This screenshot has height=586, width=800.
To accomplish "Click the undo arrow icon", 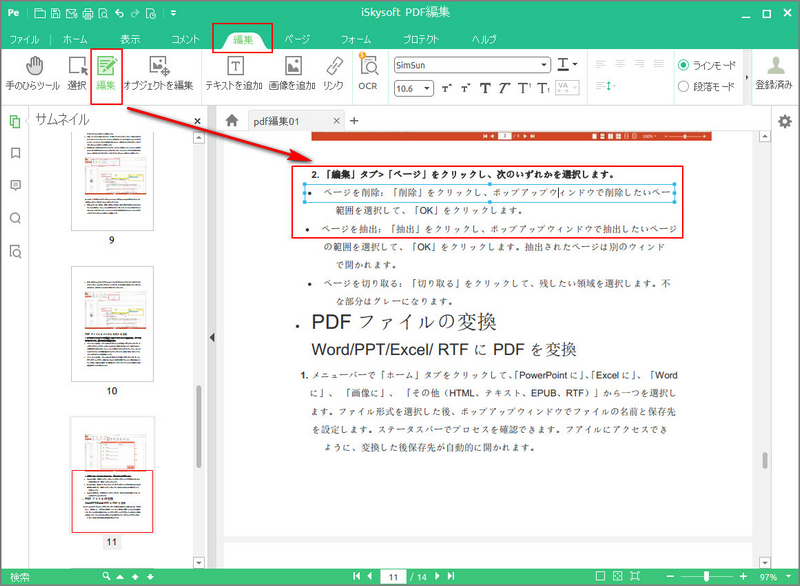I will click(x=119, y=13).
